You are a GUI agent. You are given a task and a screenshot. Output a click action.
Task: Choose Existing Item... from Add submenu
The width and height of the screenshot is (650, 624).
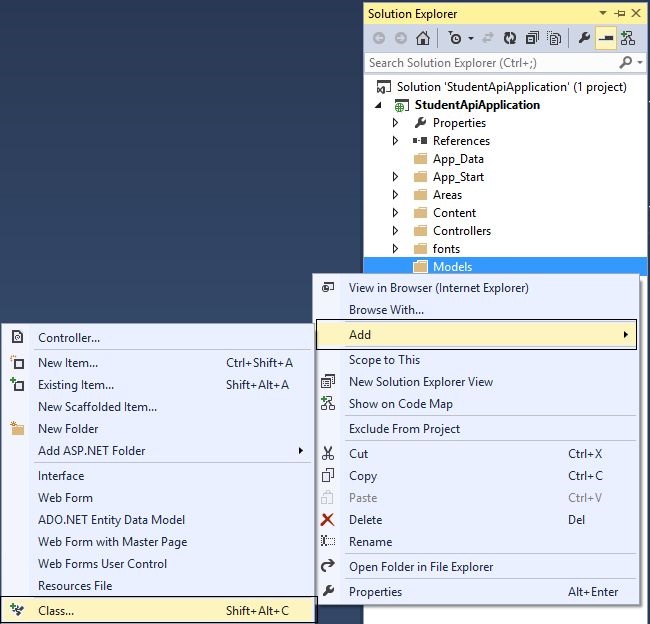point(158,385)
